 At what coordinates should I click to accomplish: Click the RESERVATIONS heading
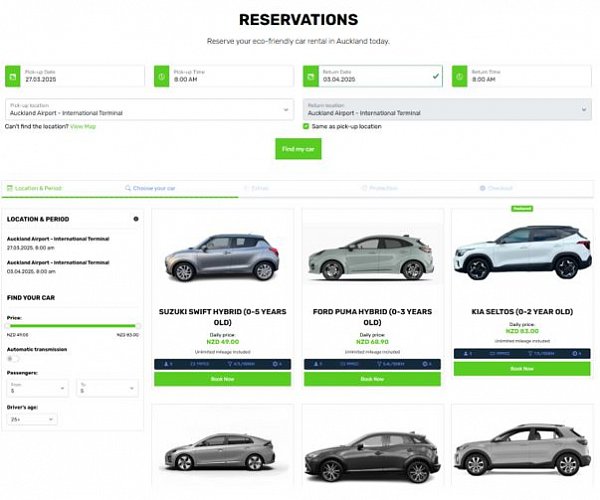[298, 20]
